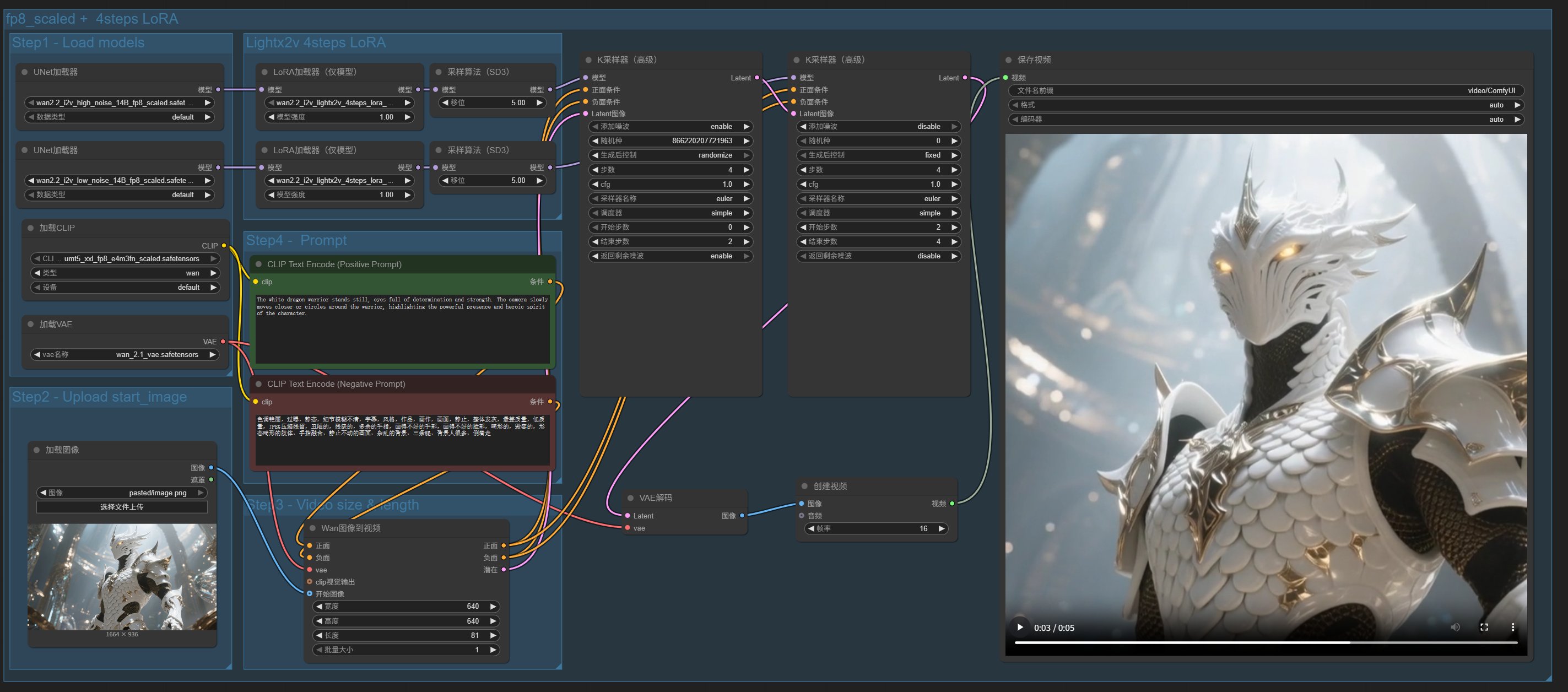Collapse the VAE解码 node using its dot
The width and height of the screenshot is (1568, 692).
tap(631, 498)
